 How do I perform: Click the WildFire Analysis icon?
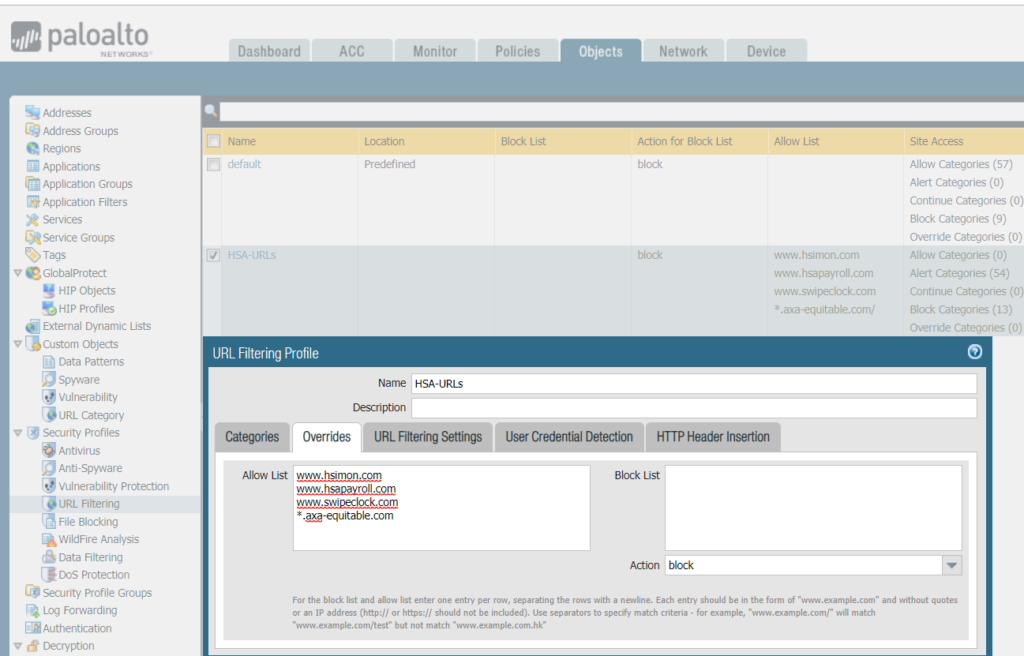(48, 539)
